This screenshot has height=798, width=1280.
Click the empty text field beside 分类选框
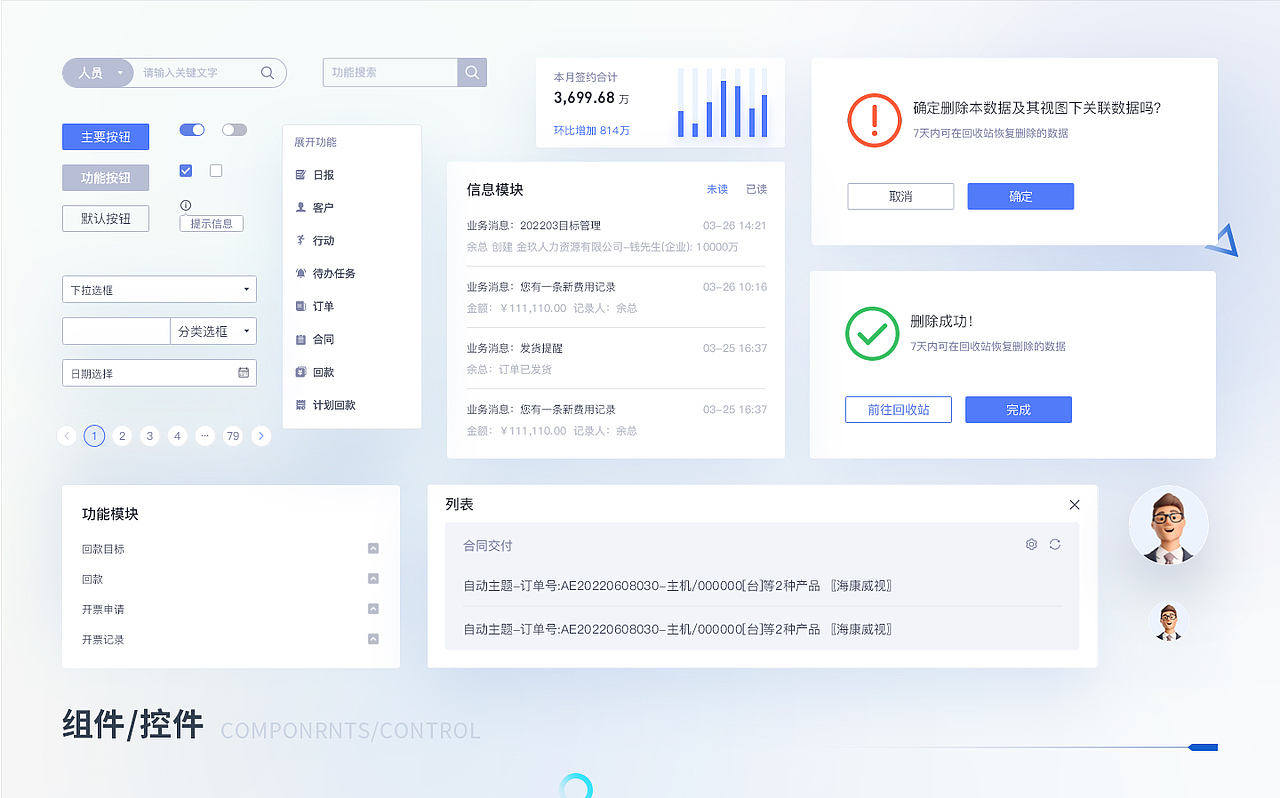[116, 331]
